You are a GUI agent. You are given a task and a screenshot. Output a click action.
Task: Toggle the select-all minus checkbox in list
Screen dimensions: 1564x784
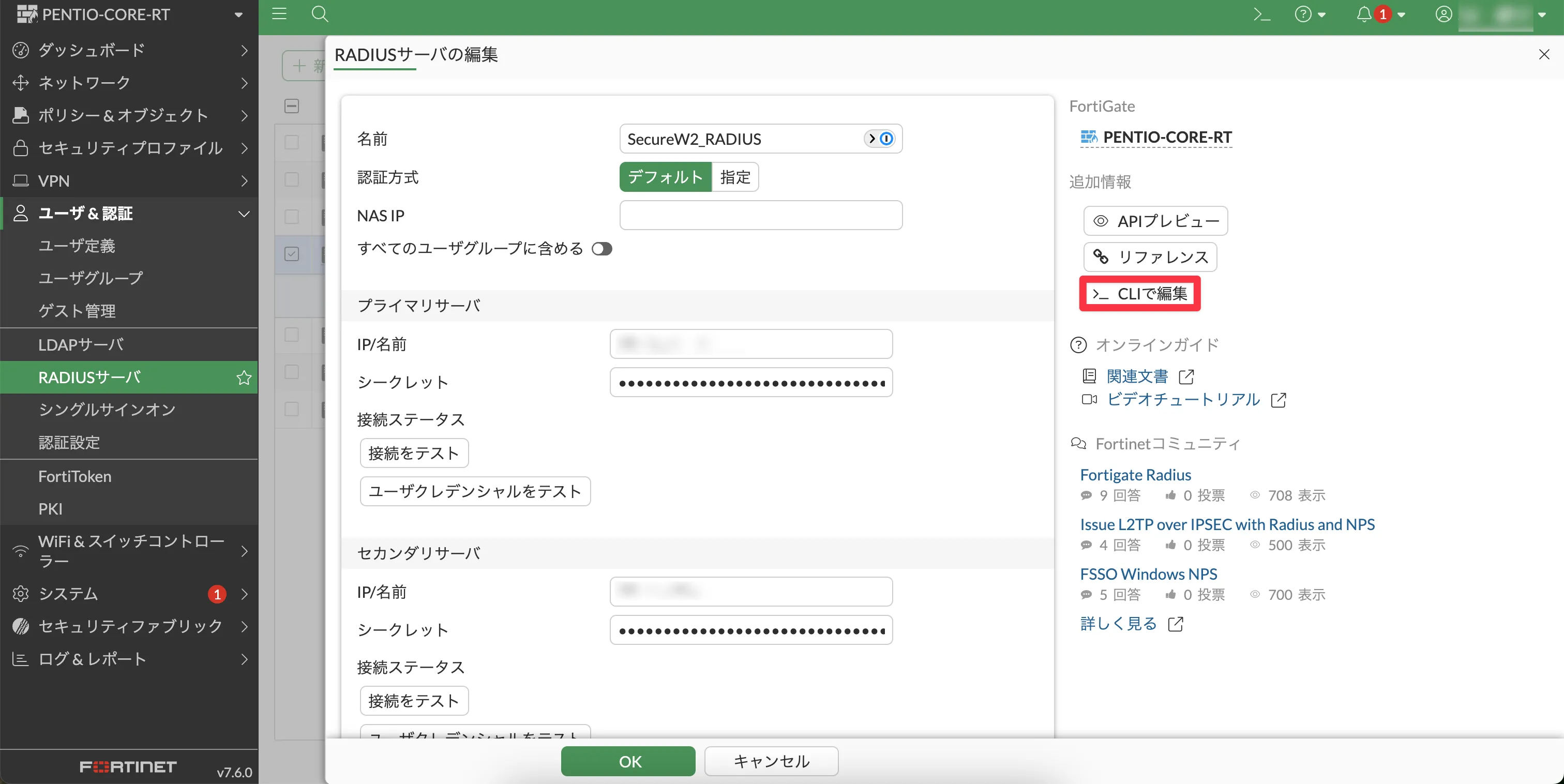point(291,106)
